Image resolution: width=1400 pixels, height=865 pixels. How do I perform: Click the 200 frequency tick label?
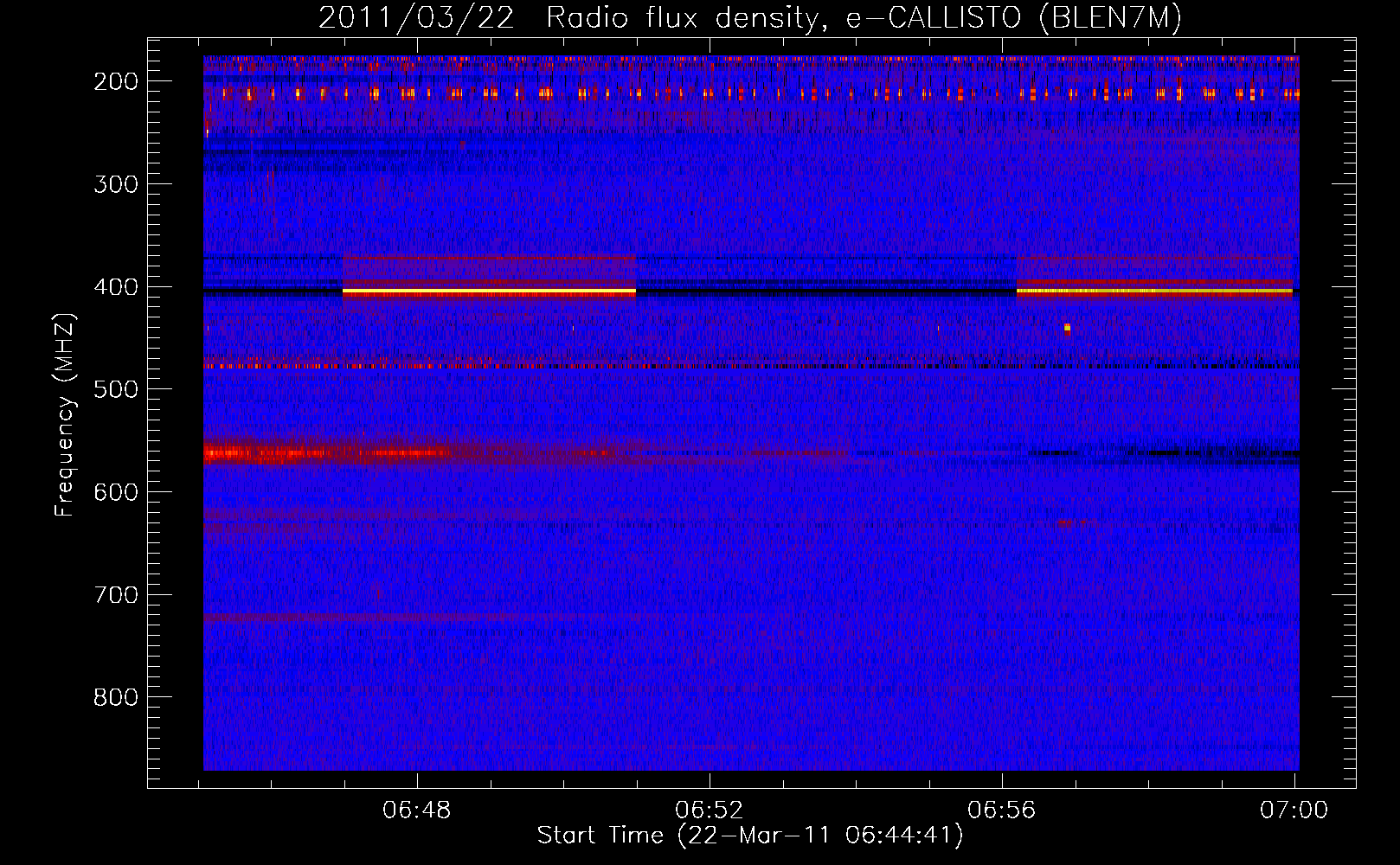pos(116,81)
